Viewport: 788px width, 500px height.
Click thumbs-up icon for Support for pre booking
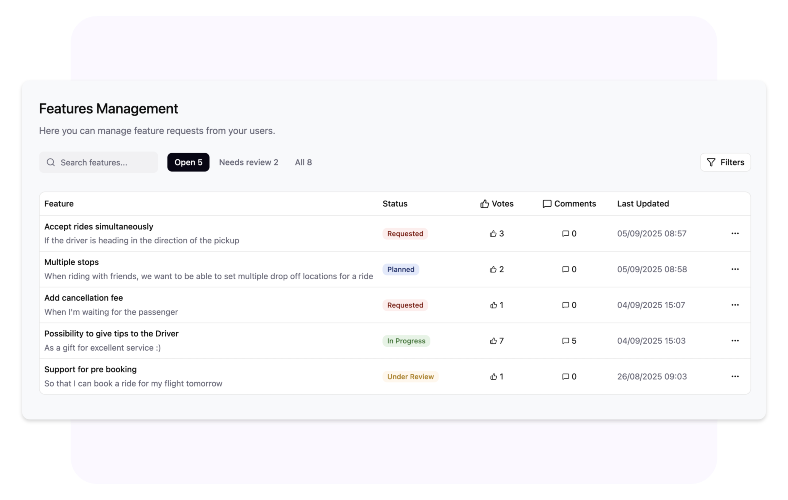[493, 376]
